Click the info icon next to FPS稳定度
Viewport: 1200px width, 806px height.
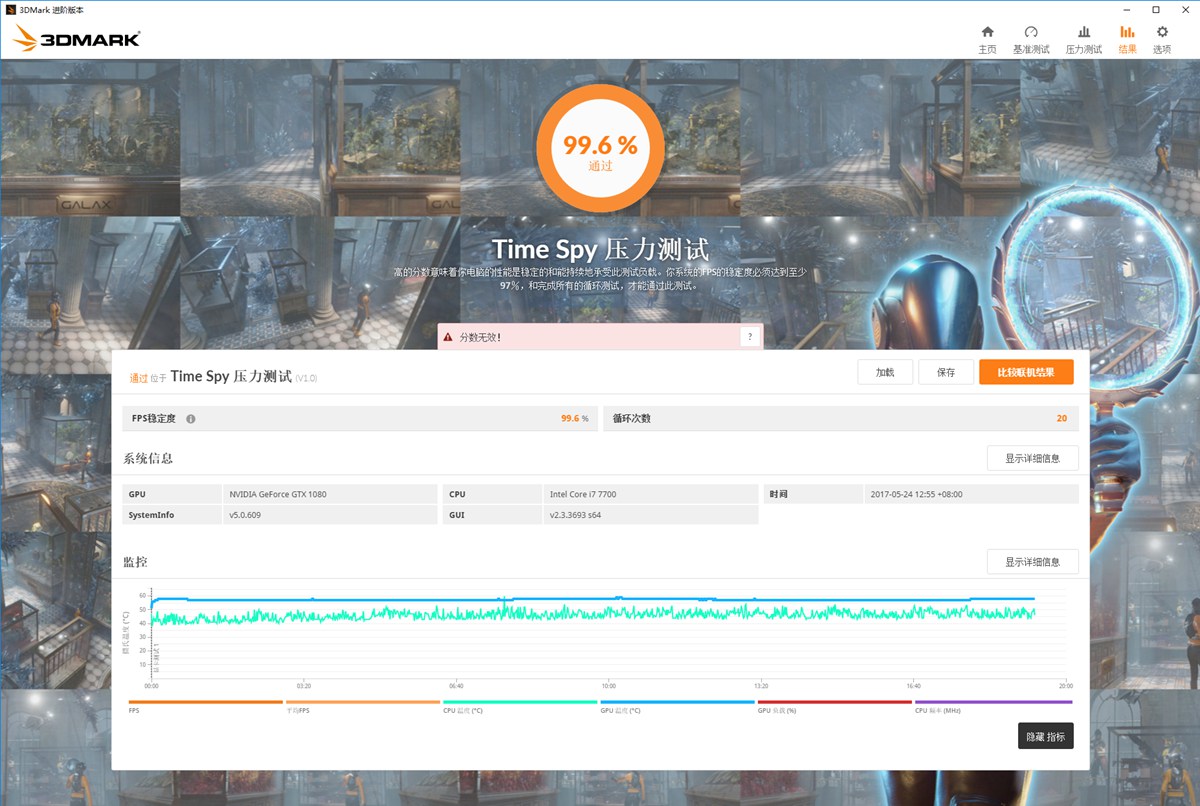point(190,419)
